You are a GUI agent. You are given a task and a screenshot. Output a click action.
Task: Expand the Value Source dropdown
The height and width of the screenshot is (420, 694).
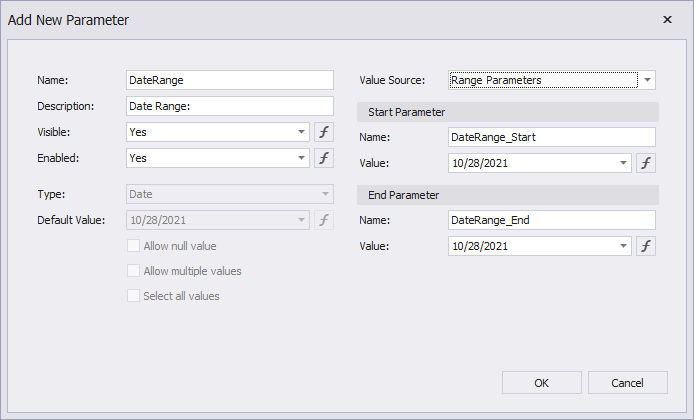[x=647, y=80]
